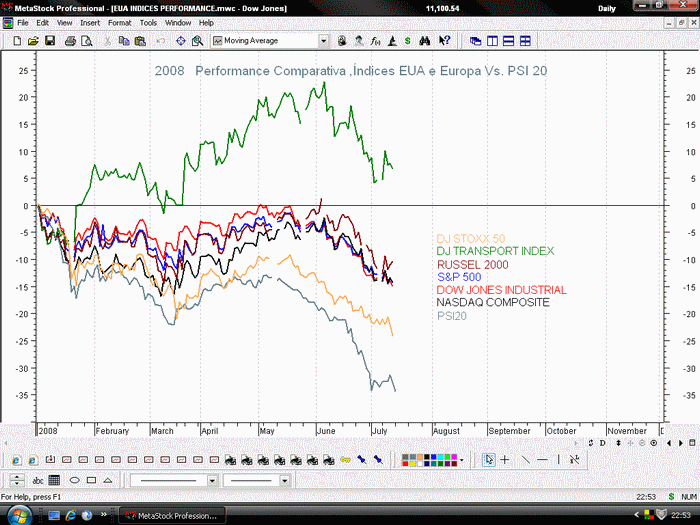Click the NASDAQ COMPOSITE legend label
Screen dimensions: 700x525
point(493,303)
